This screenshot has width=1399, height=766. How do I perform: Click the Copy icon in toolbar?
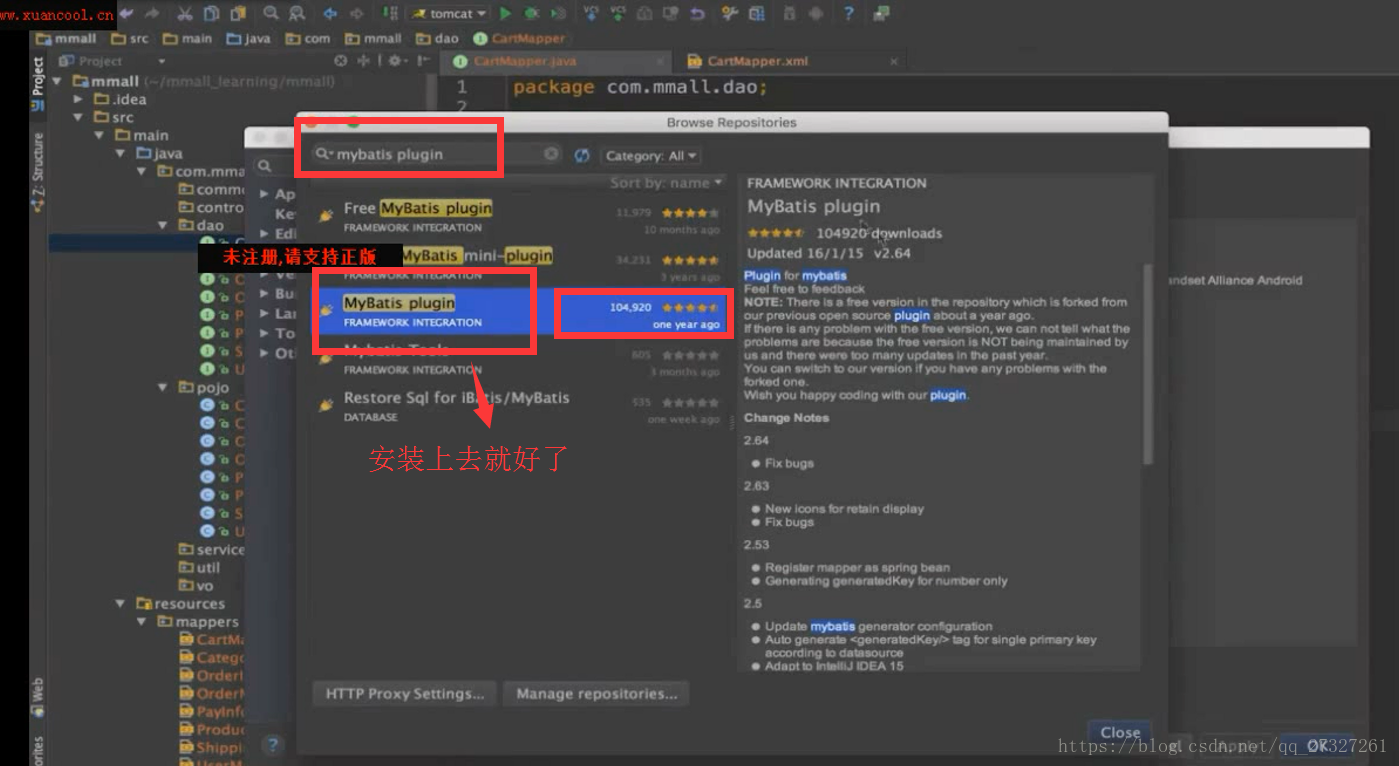coord(212,14)
